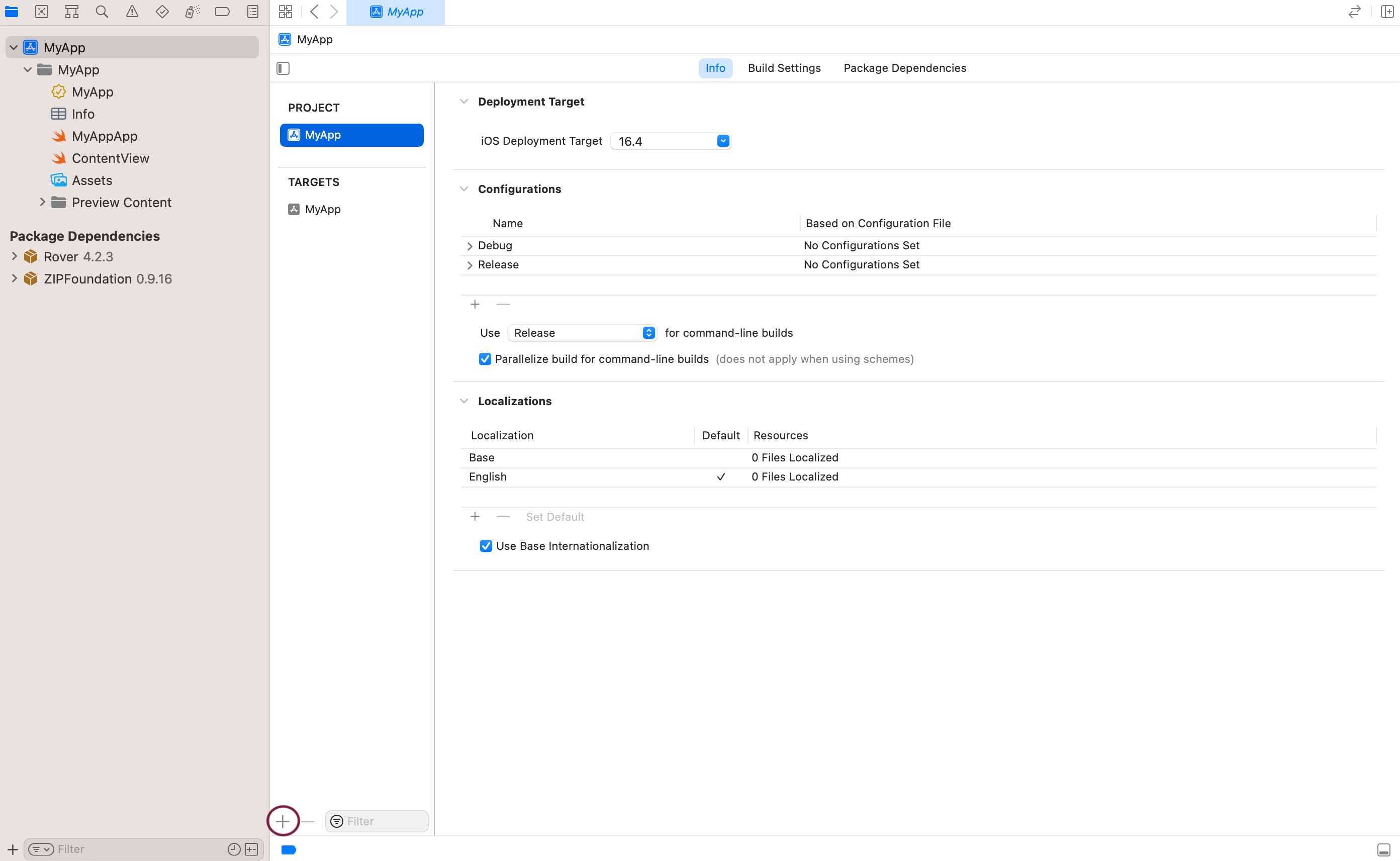Click the targets Filter field
Viewport: 1400px width, 861px height.
pyautogui.click(x=377, y=821)
